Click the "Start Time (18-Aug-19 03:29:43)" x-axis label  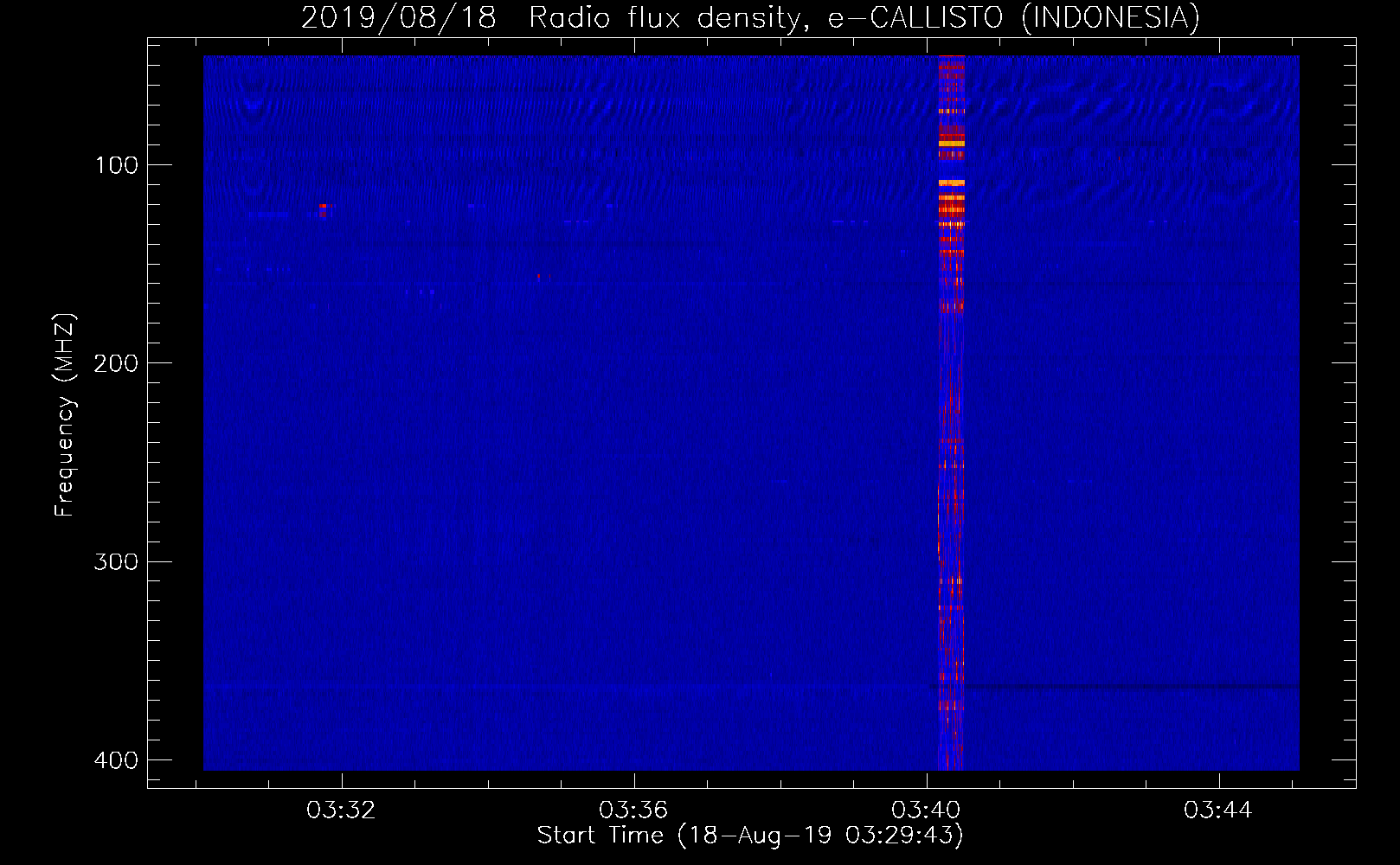click(x=750, y=836)
